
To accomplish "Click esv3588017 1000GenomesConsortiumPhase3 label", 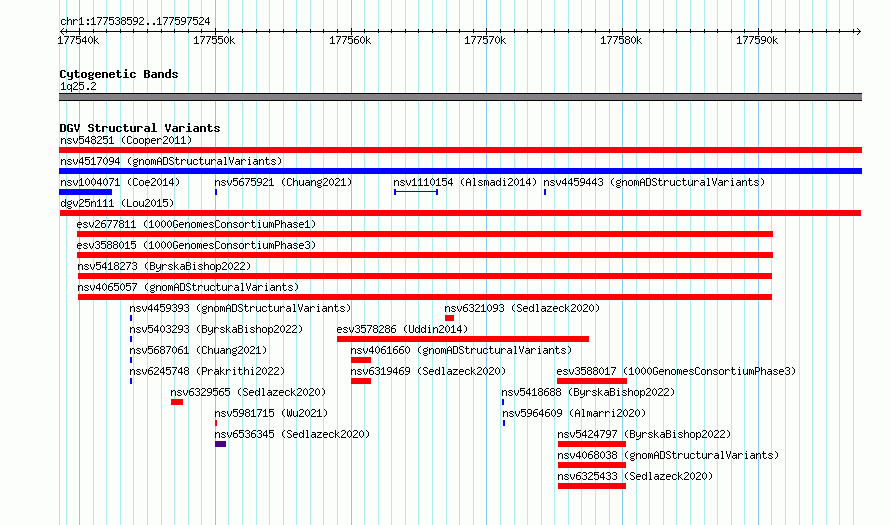I will (676, 371).
